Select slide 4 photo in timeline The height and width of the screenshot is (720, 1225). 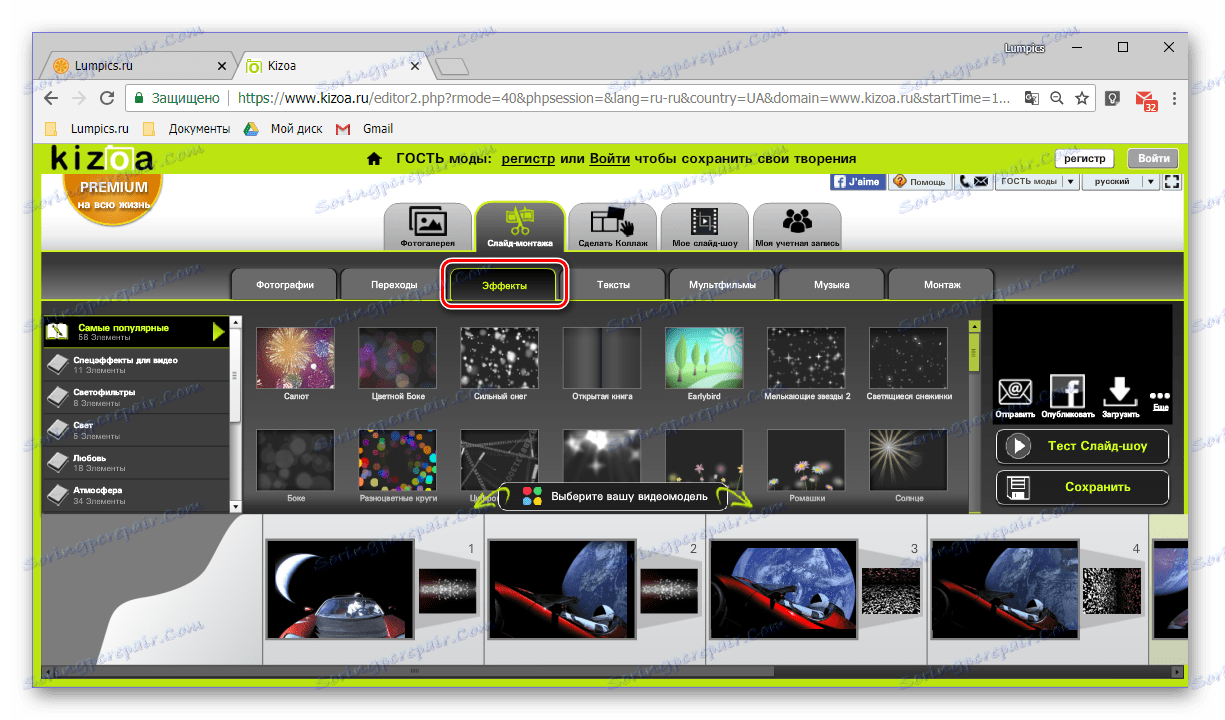pyautogui.click(x=1006, y=589)
